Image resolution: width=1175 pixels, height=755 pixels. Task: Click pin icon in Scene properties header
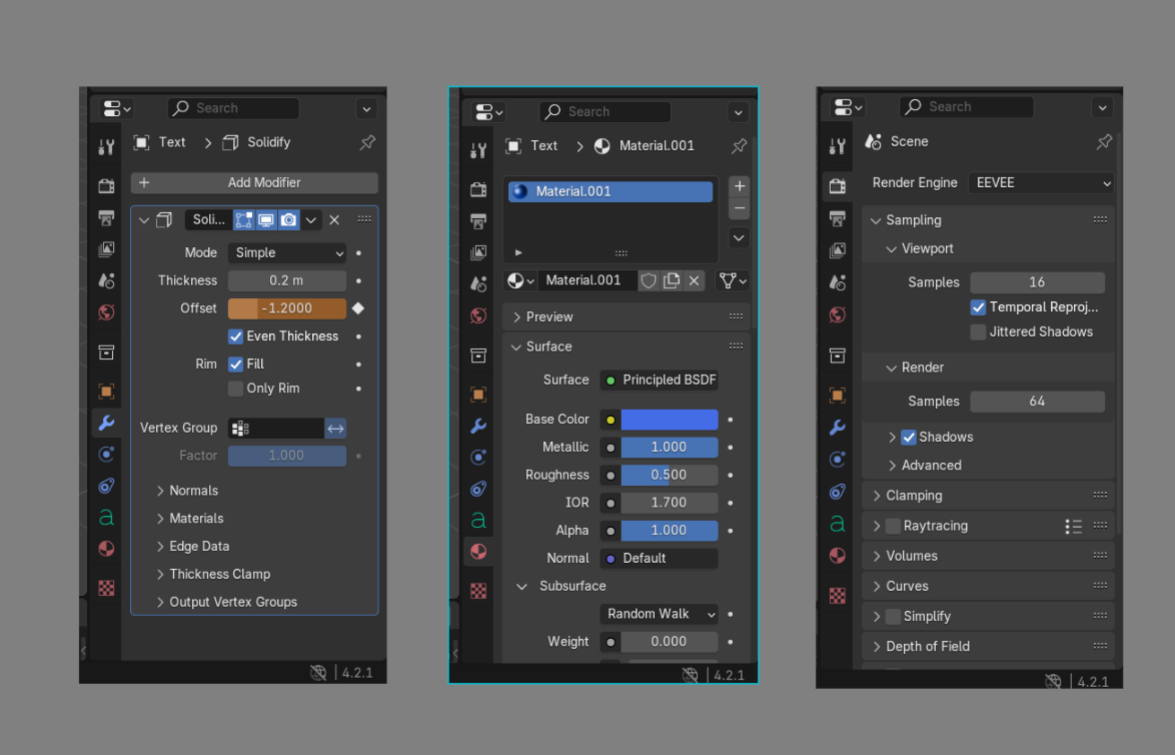pyautogui.click(x=1103, y=142)
